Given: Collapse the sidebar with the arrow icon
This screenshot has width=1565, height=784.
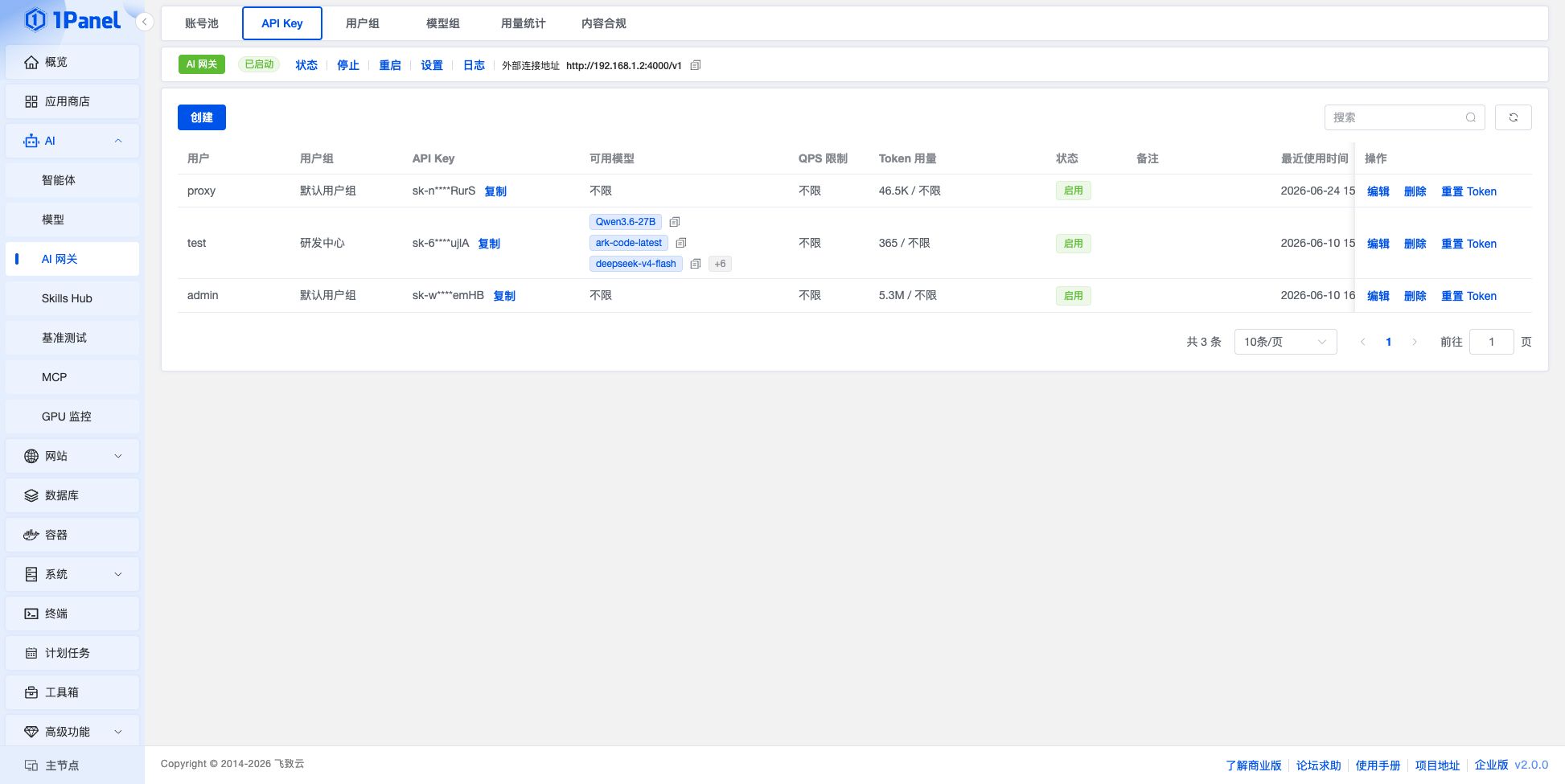Looking at the screenshot, I should pos(144,22).
